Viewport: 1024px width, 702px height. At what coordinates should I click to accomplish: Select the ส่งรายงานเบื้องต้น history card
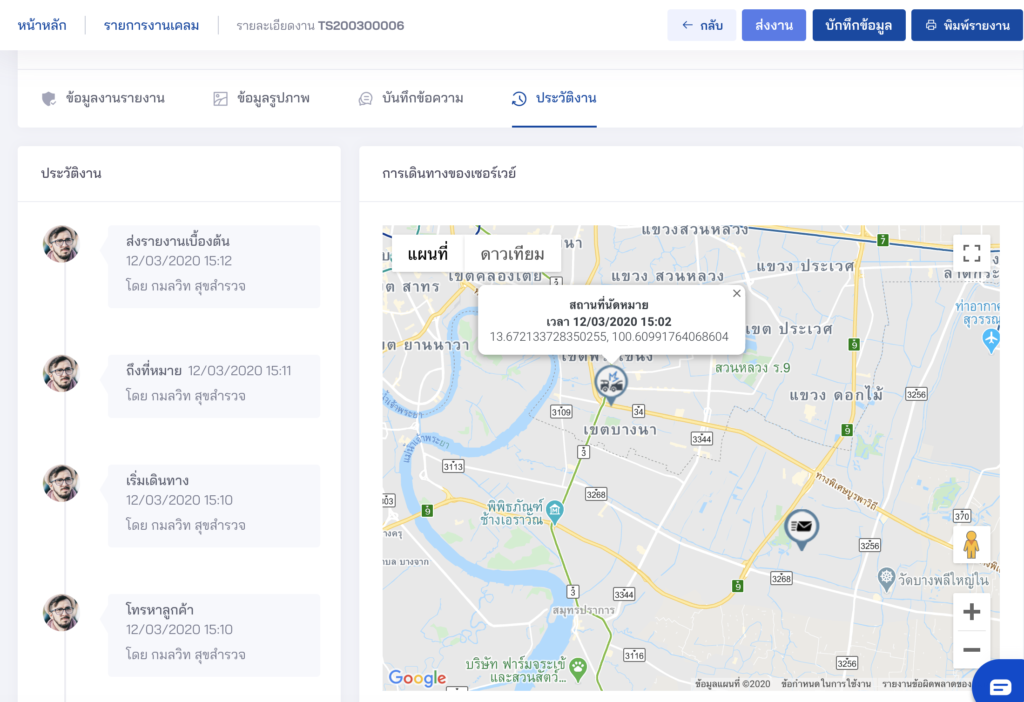(214, 266)
